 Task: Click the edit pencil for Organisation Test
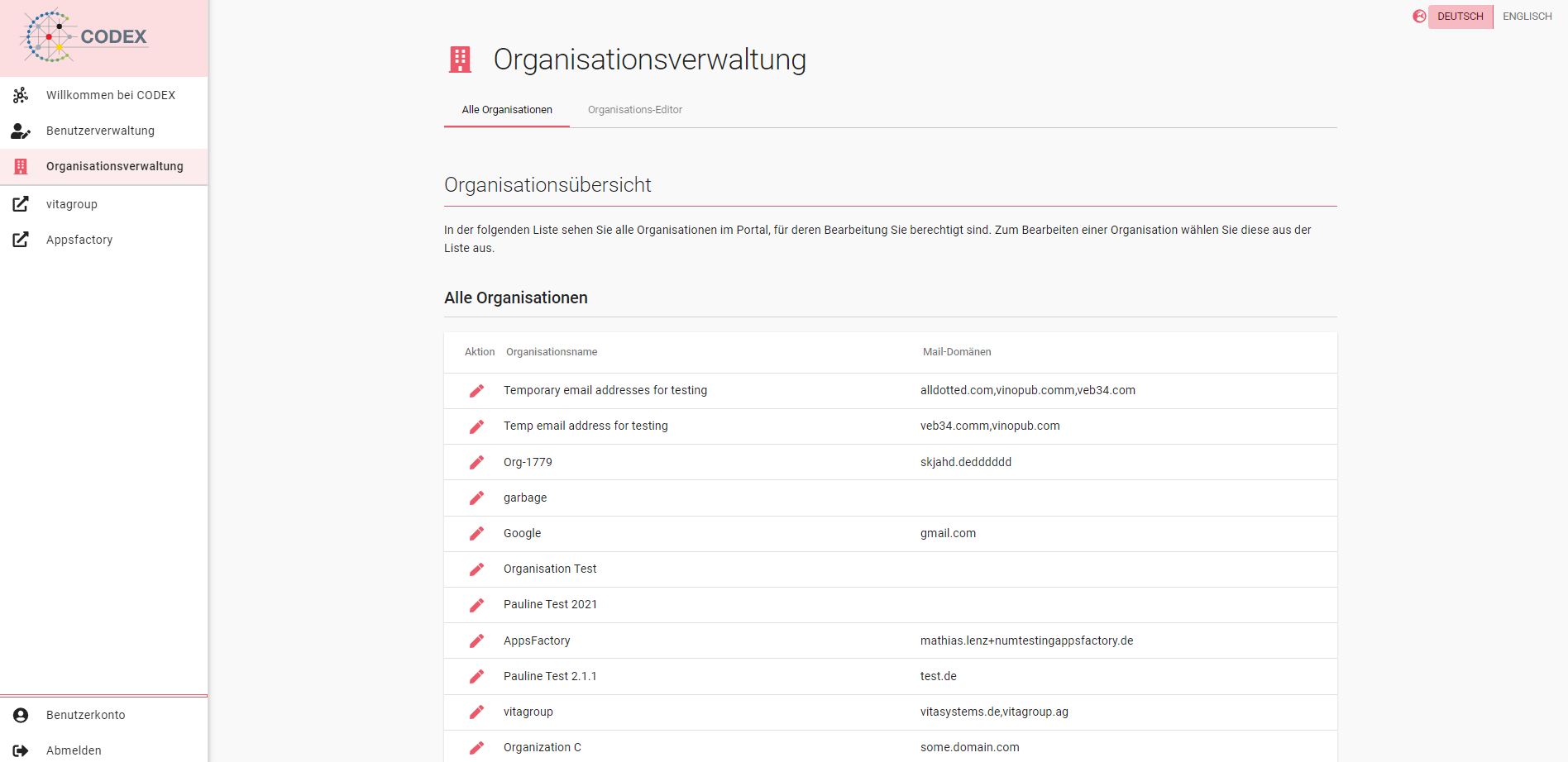(476, 569)
